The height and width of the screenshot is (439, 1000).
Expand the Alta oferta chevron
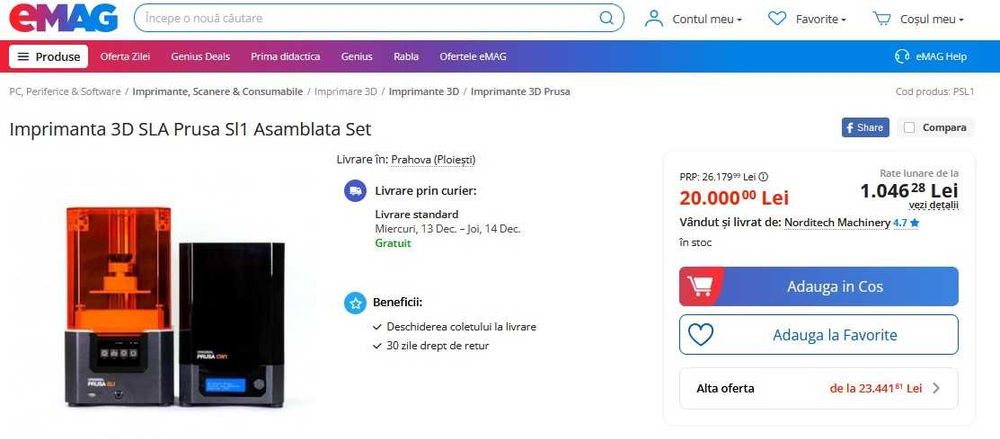(936, 388)
